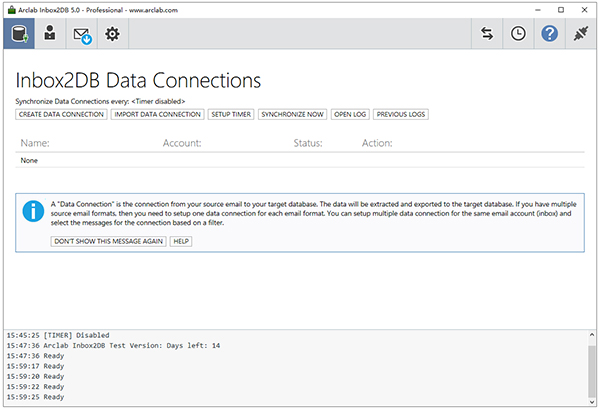Screen dimensions: 600x410
Task: Minimize the Arclab Inbox2DB window
Action: click(538, 10)
